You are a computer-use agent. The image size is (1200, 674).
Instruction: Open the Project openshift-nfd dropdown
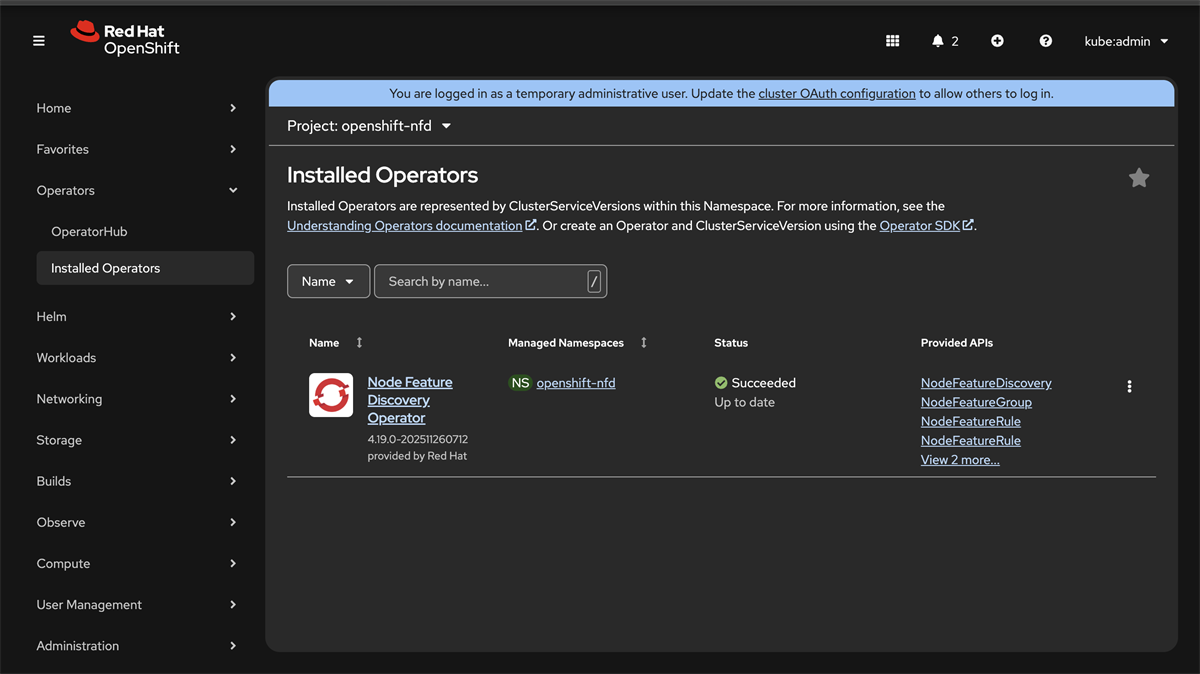pyautogui.click(x=369, y=126)
